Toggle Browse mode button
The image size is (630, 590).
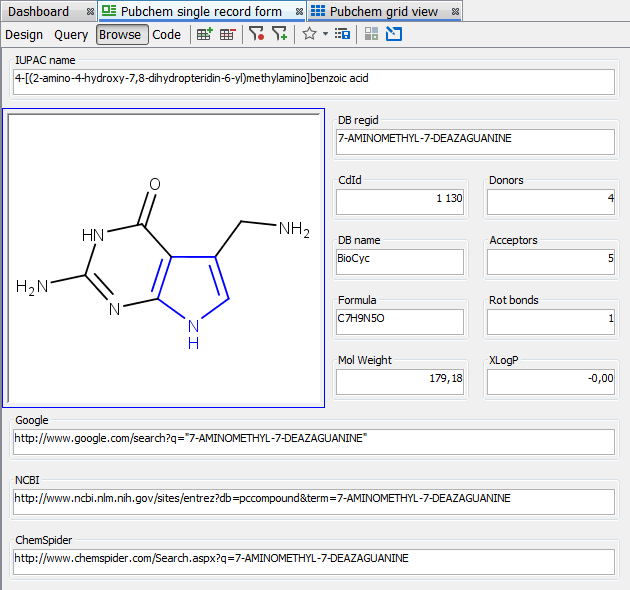(x=122, y=34)
